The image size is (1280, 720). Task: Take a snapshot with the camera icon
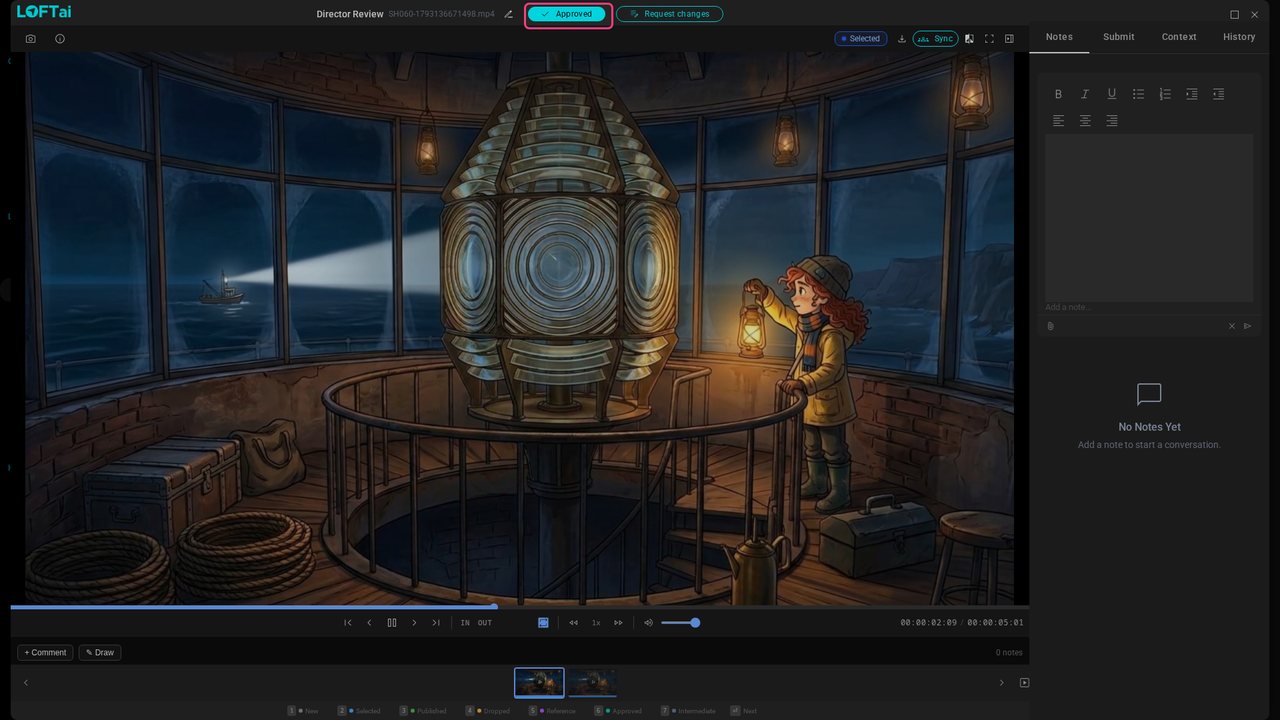click(x=31, y=39)
